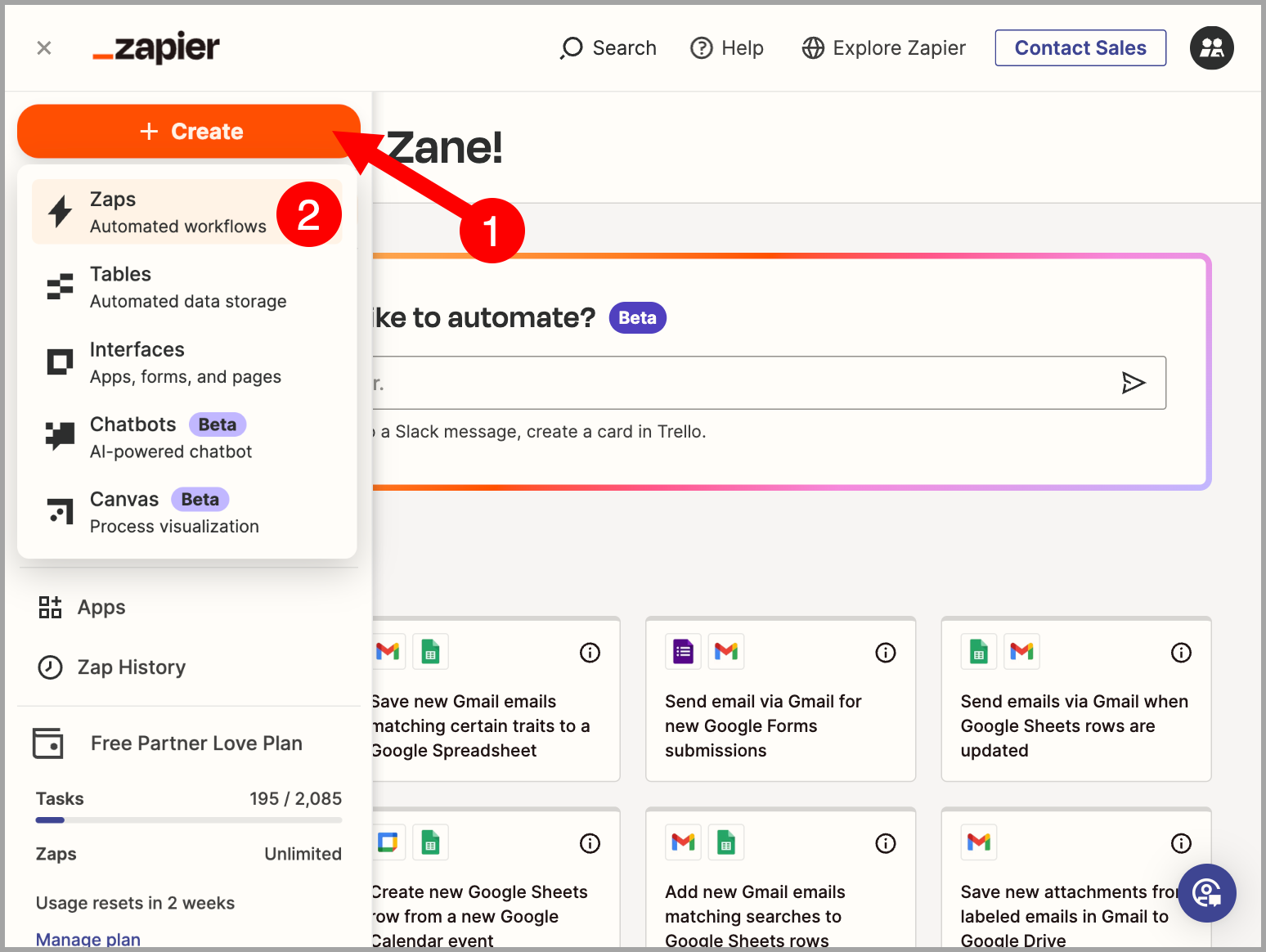Open Save new Gmail emails template card

click(x=496, y=699)
